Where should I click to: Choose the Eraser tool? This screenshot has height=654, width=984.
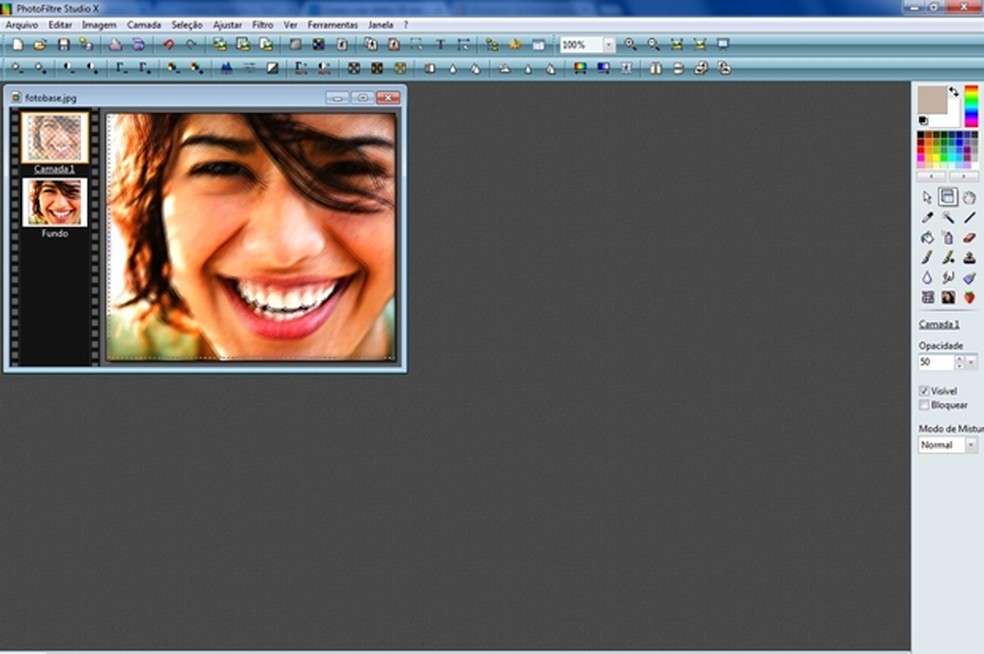(969, 237)
